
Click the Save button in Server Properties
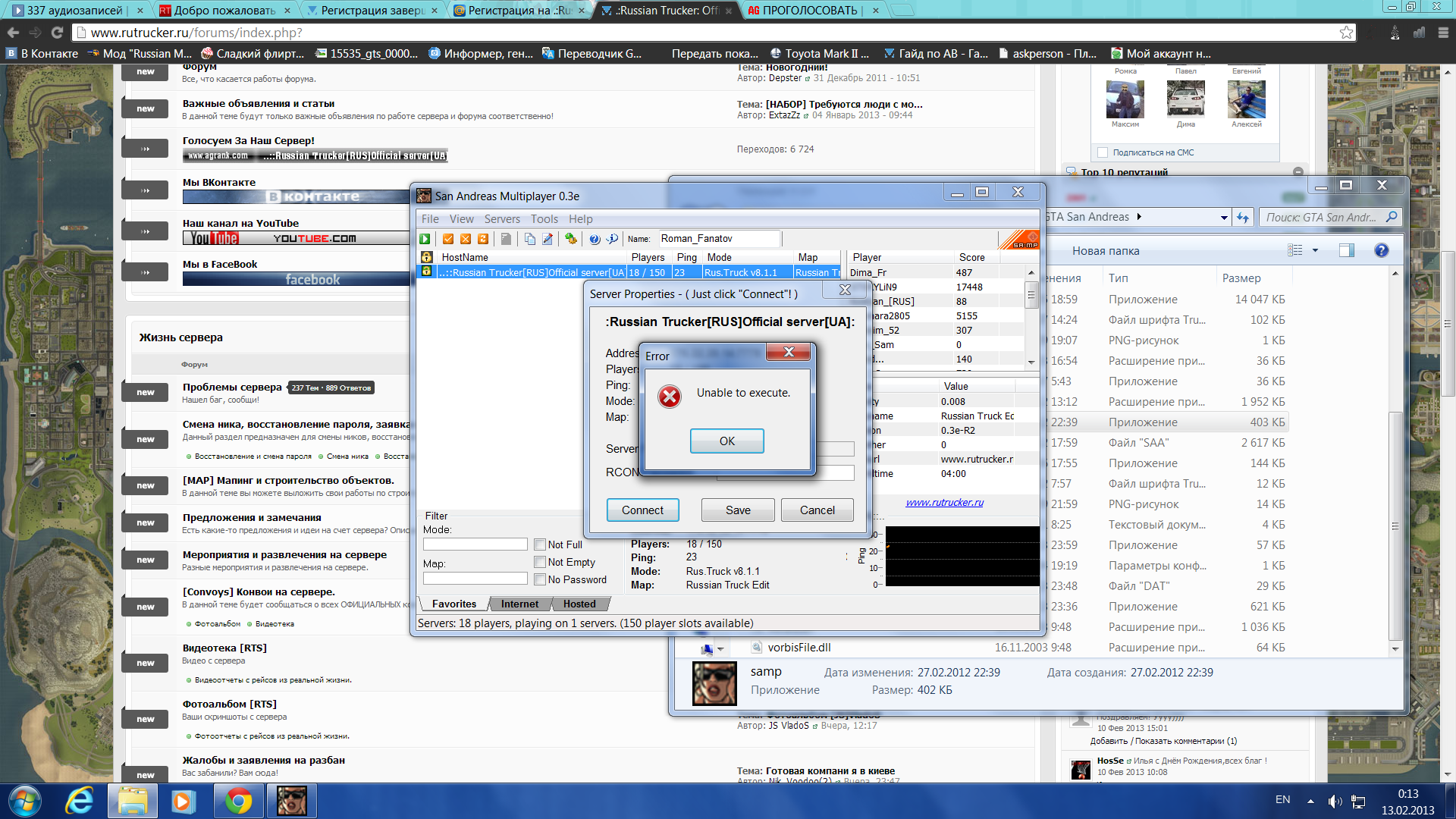click(x=738, y=510)
